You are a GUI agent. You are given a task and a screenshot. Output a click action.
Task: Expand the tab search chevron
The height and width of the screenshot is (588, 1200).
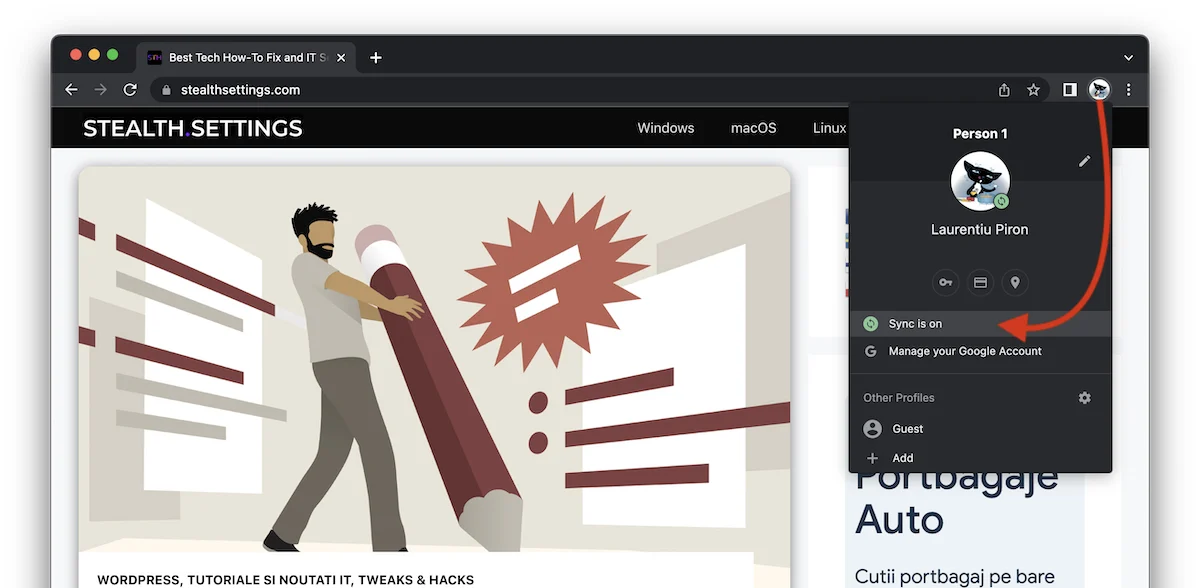(x=1128, y=58)
